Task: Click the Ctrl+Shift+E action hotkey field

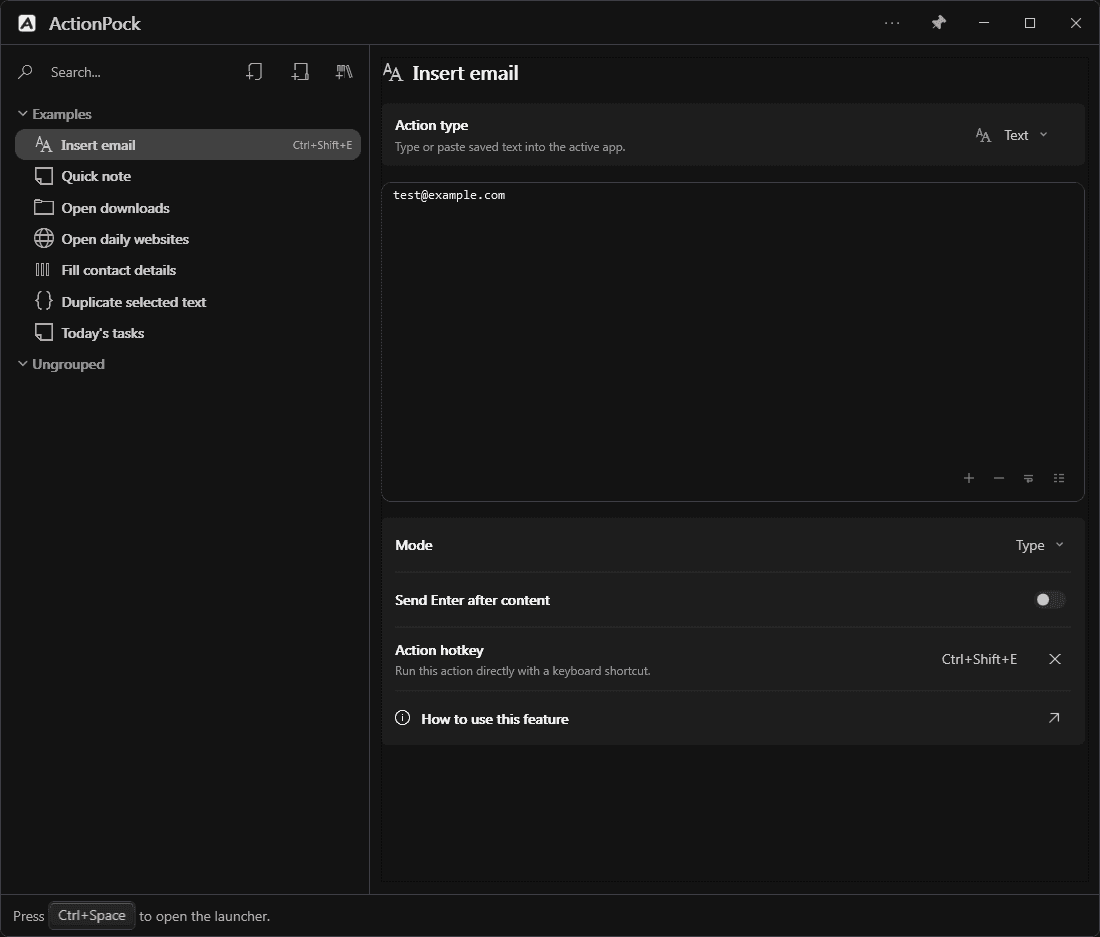Action: [979, 659]
